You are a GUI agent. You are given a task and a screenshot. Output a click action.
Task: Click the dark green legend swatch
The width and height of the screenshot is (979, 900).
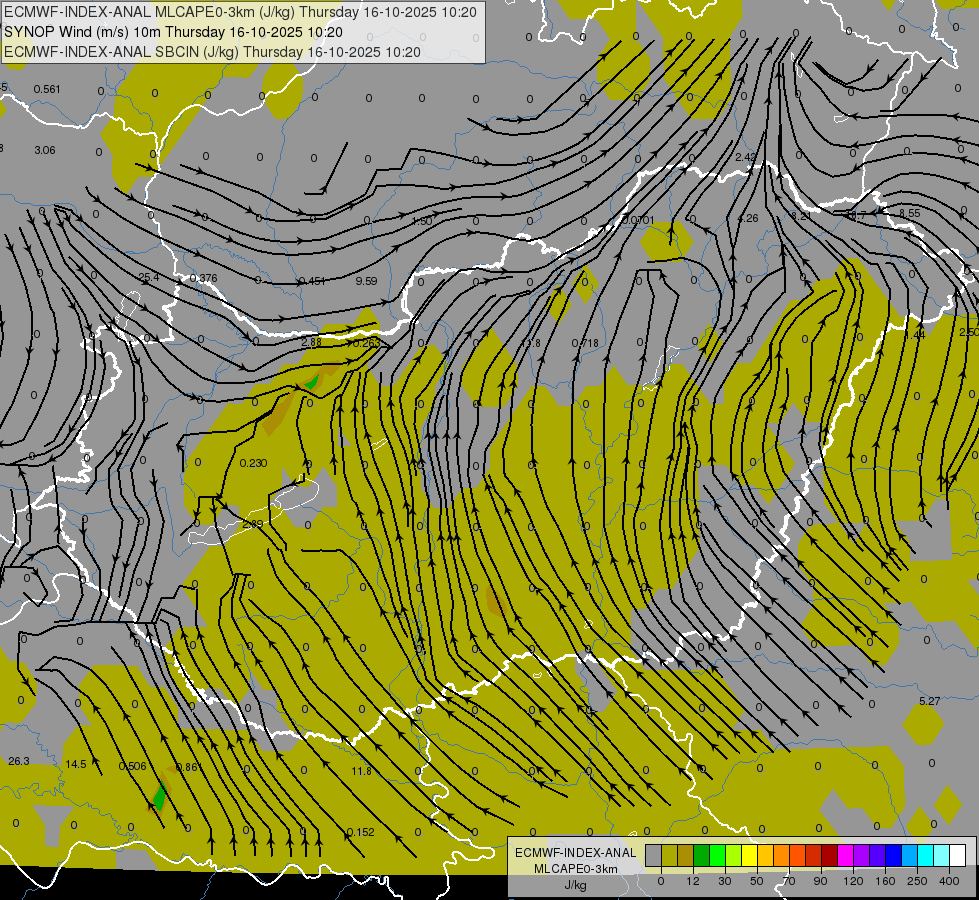[x=702, y=855]
